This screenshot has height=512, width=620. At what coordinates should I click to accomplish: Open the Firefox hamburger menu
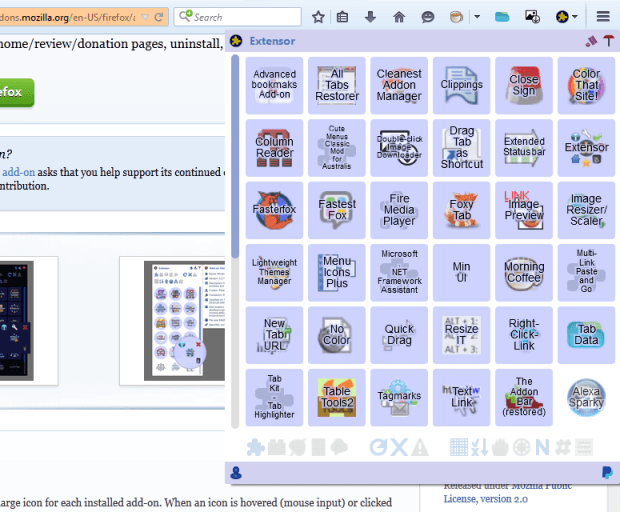(603, 17)
